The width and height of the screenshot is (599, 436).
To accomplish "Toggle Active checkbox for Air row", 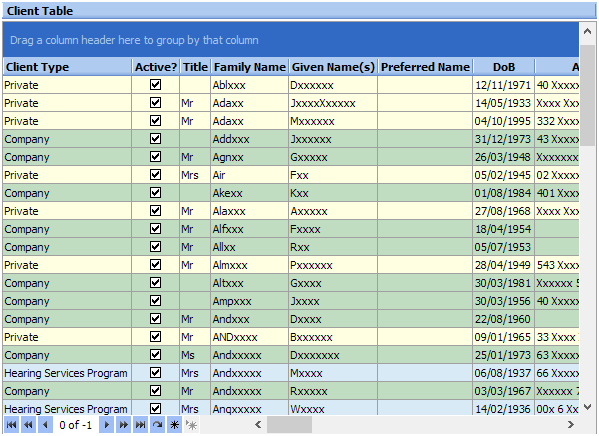I will pos(155,175).
